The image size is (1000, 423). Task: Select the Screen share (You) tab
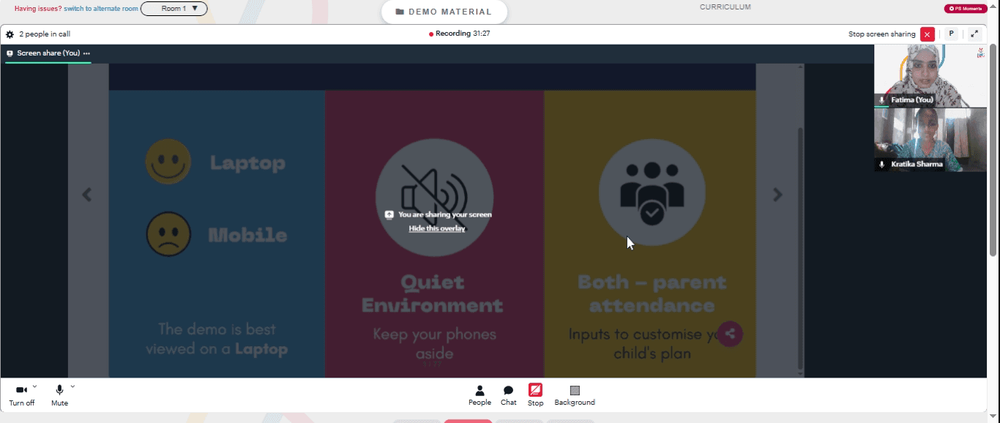pyautogui.click(x=48, y=54)
